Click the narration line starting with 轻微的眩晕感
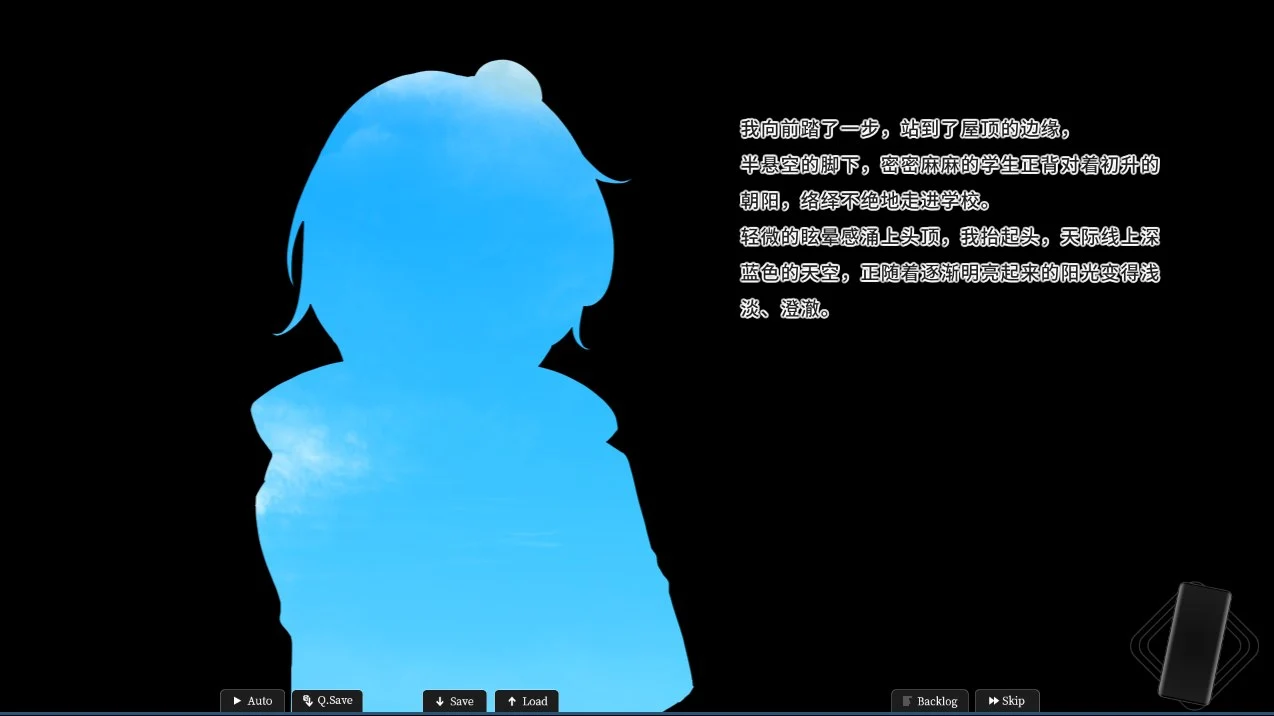Screen dimensions: 1274x716 point(949,237)
